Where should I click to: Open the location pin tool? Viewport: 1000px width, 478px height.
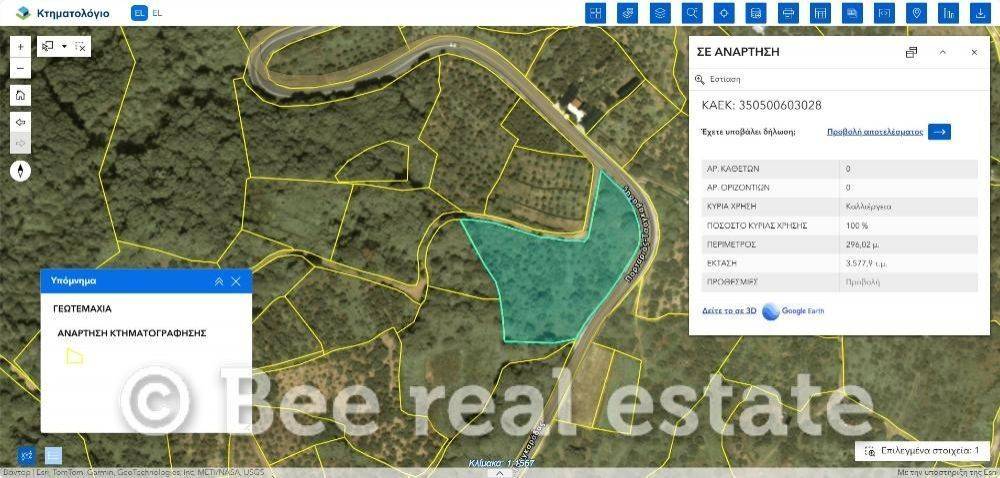point(916,13)
